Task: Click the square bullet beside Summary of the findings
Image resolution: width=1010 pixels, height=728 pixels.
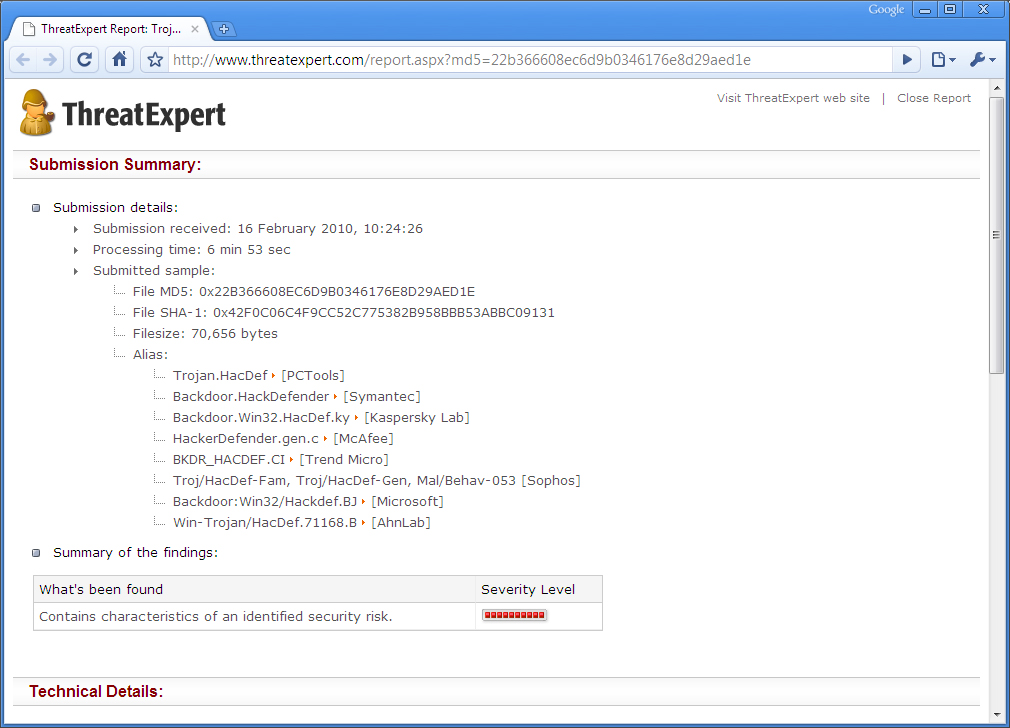Action: click(36, 553)
